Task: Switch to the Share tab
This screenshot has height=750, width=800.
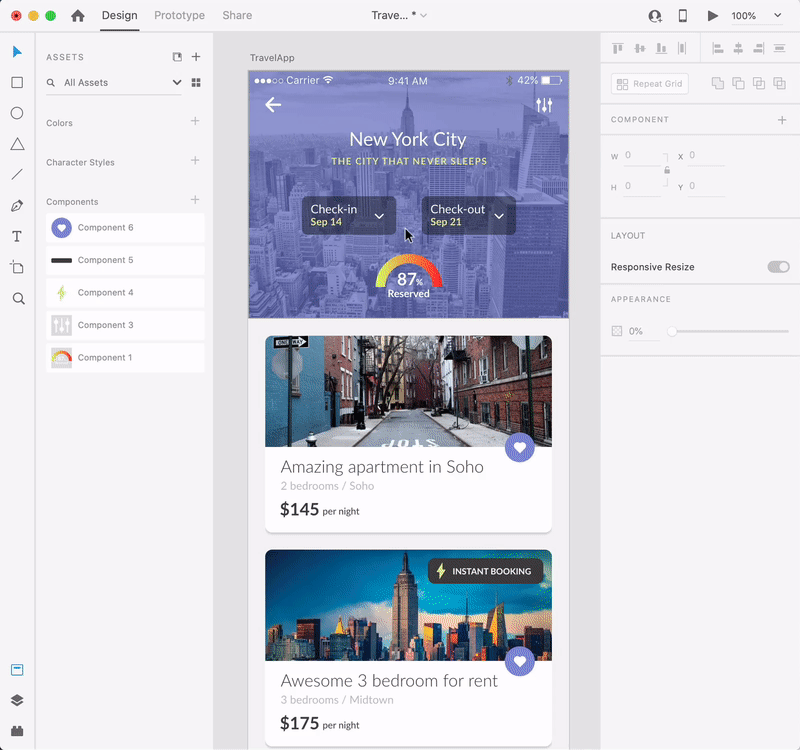Action: [x=237, y=16]
